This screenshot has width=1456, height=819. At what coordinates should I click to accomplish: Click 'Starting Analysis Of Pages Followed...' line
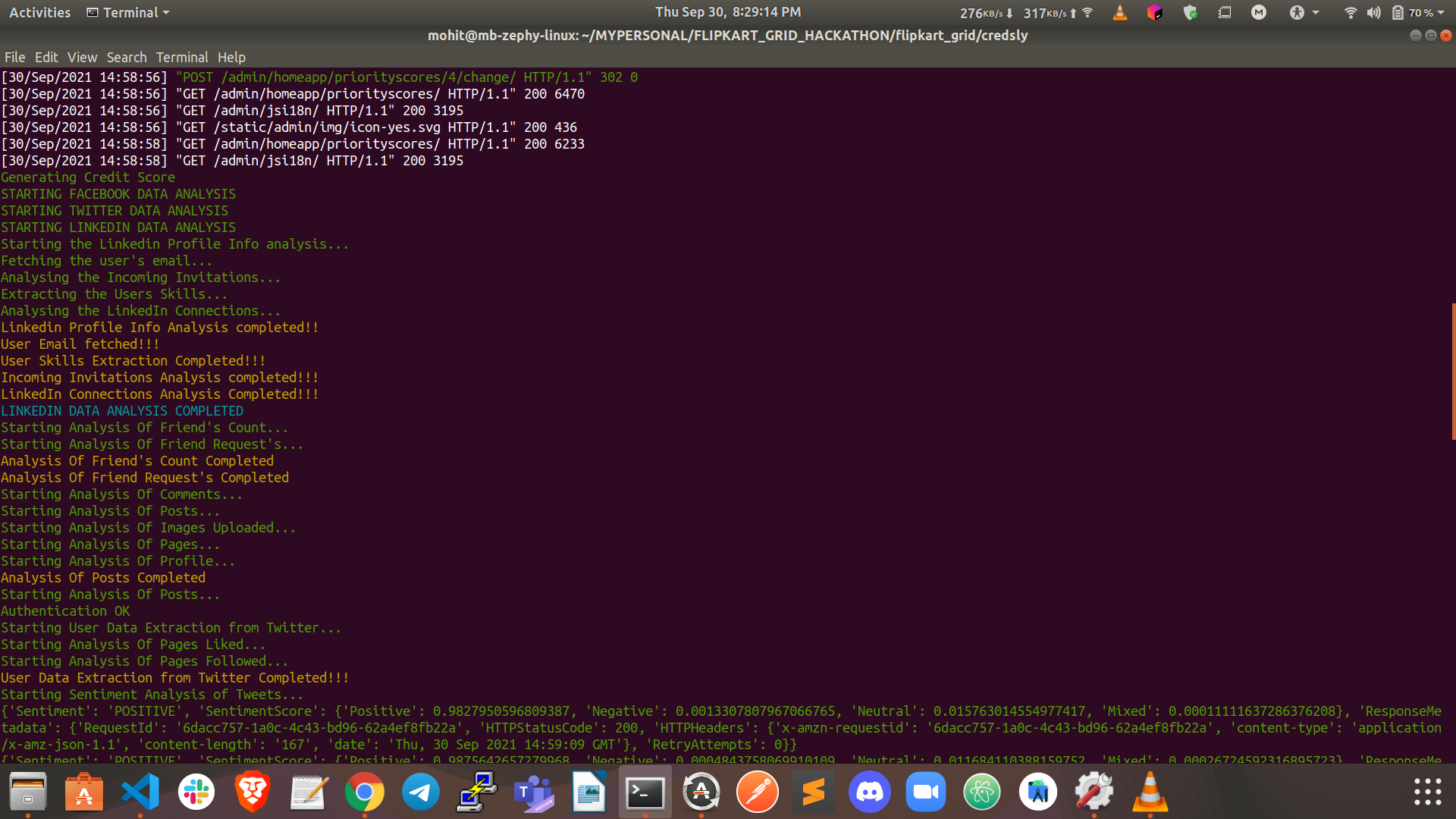[145, 661]
